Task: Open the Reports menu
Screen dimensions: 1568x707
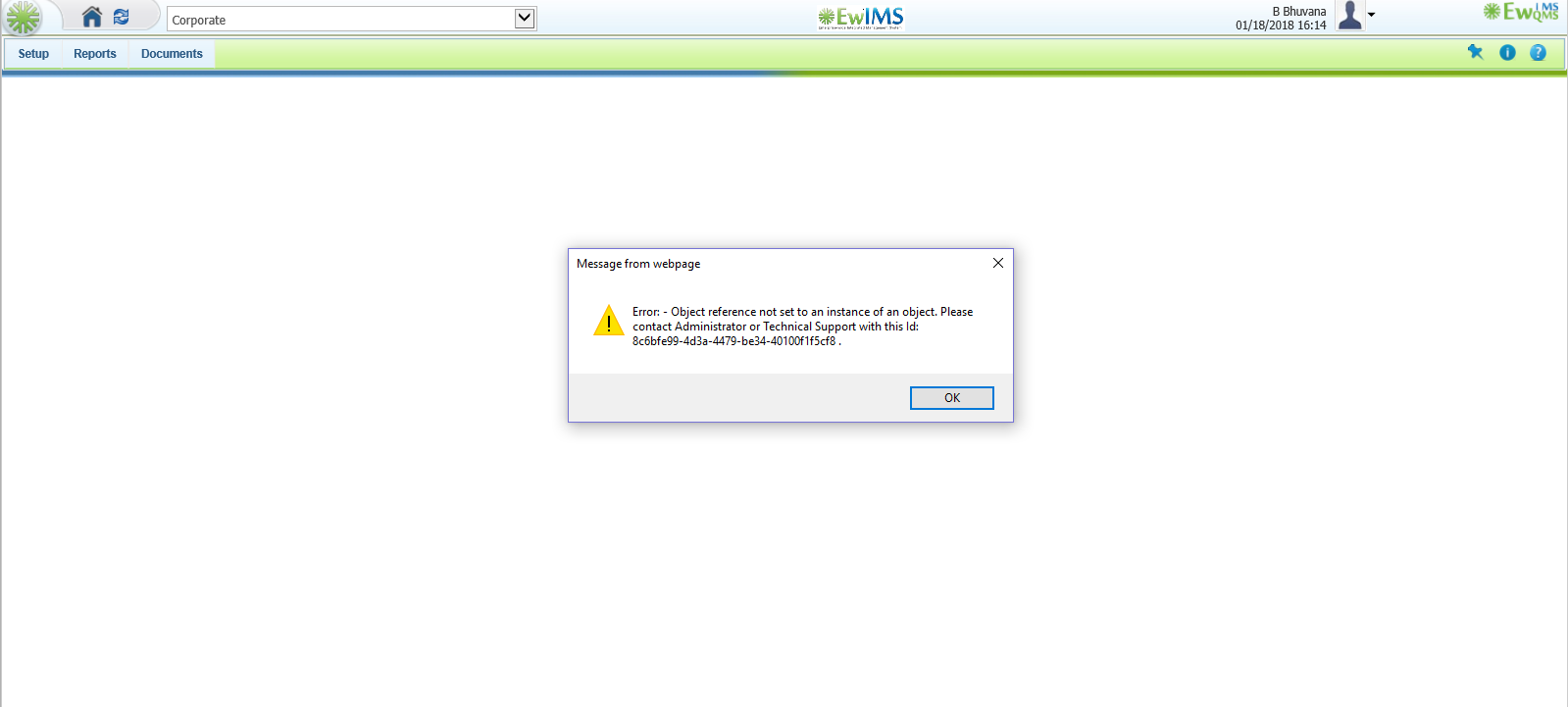Action: coord(95,54)
